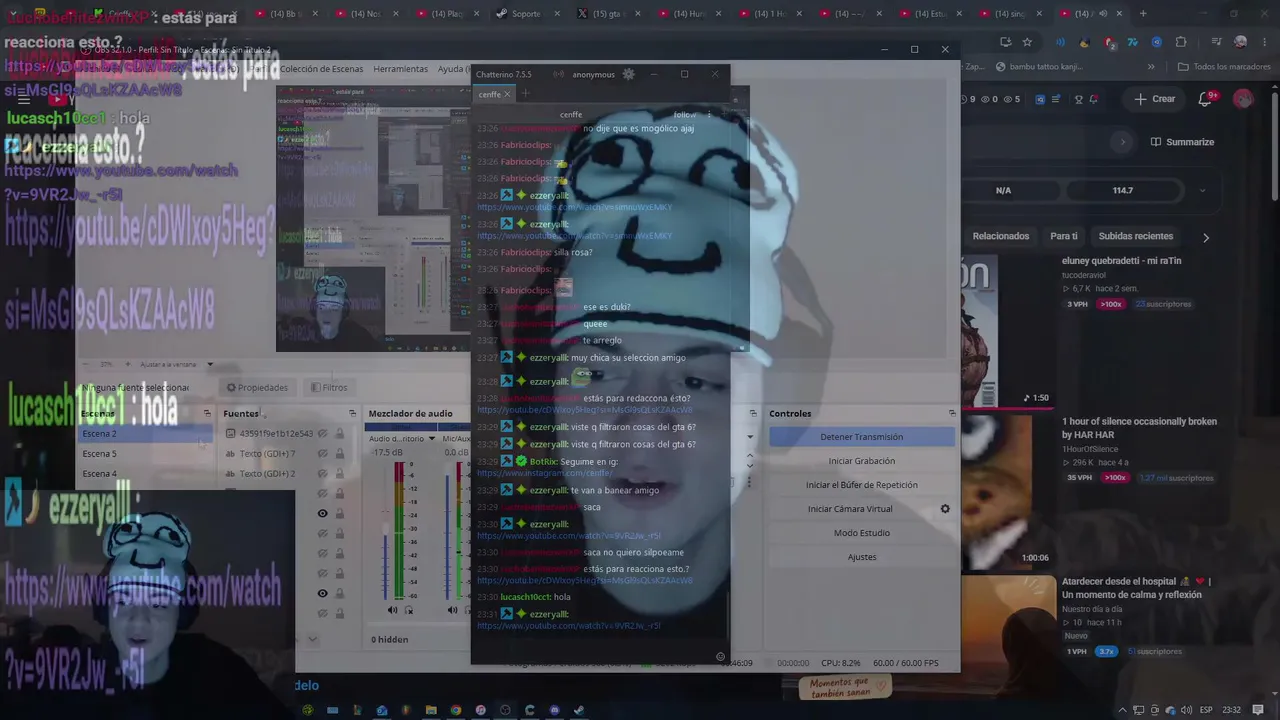1280x720 pixels.
Task: Open the browser media control icon
Action: point(1216,42)
